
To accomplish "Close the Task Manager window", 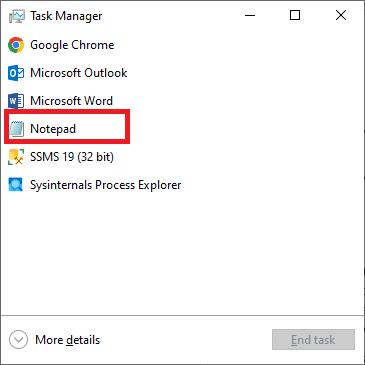I will coord(341,15).
